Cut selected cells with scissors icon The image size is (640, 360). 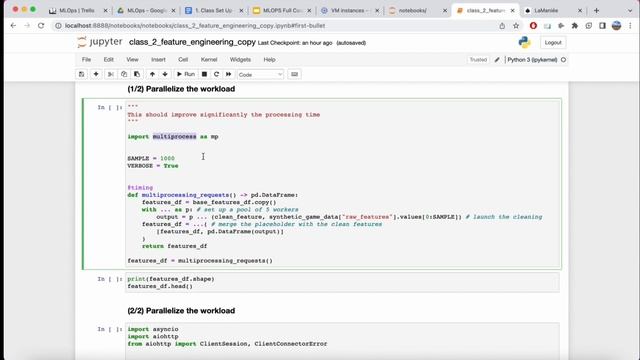(x=111, y=74)
